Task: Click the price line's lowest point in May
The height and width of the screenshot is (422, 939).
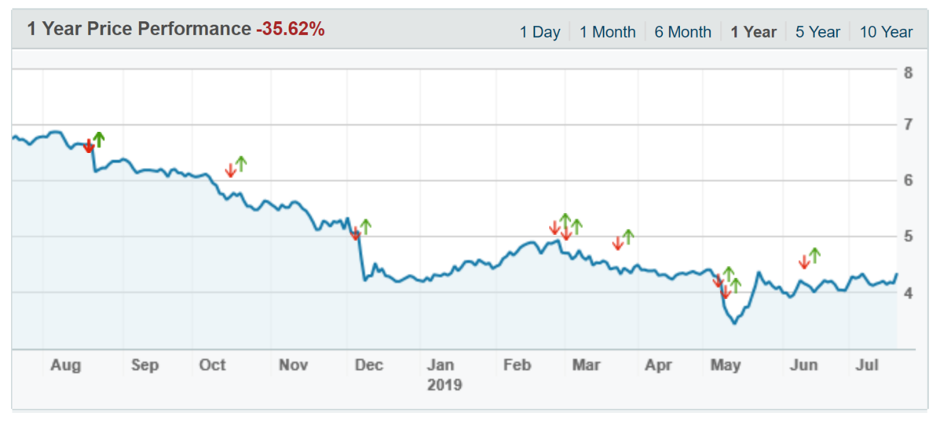Action: click(x=734, y=322)
